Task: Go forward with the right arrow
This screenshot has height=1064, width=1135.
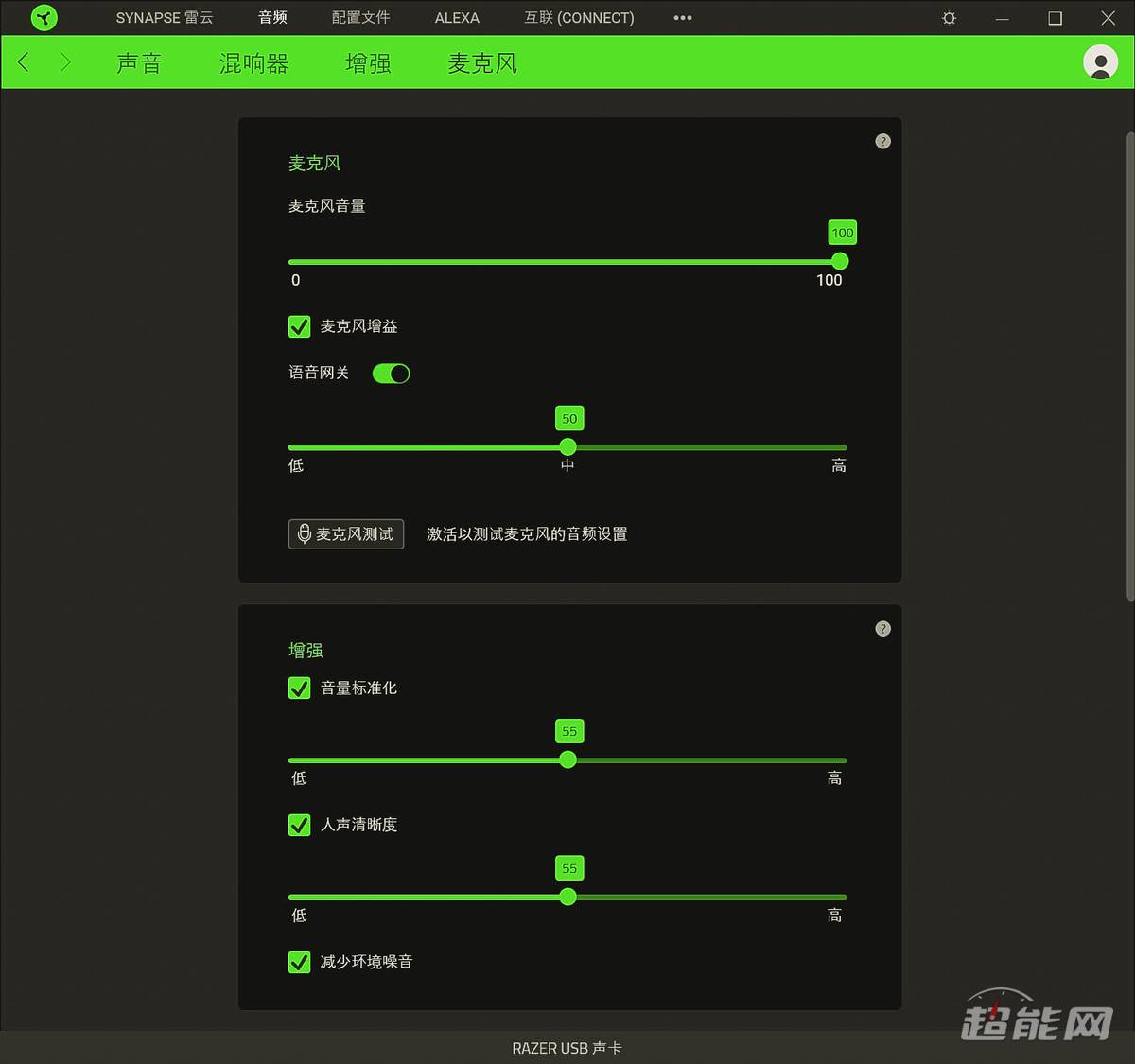Action: click(x=65, y=62)
